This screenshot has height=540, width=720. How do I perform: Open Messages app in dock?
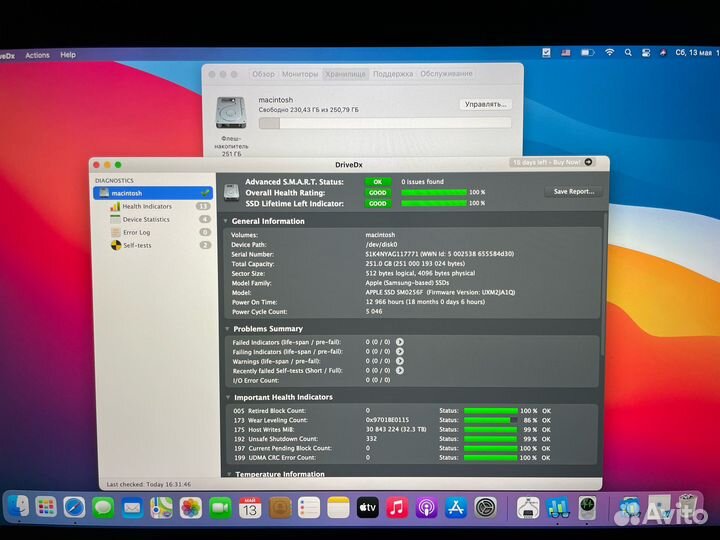103,508
